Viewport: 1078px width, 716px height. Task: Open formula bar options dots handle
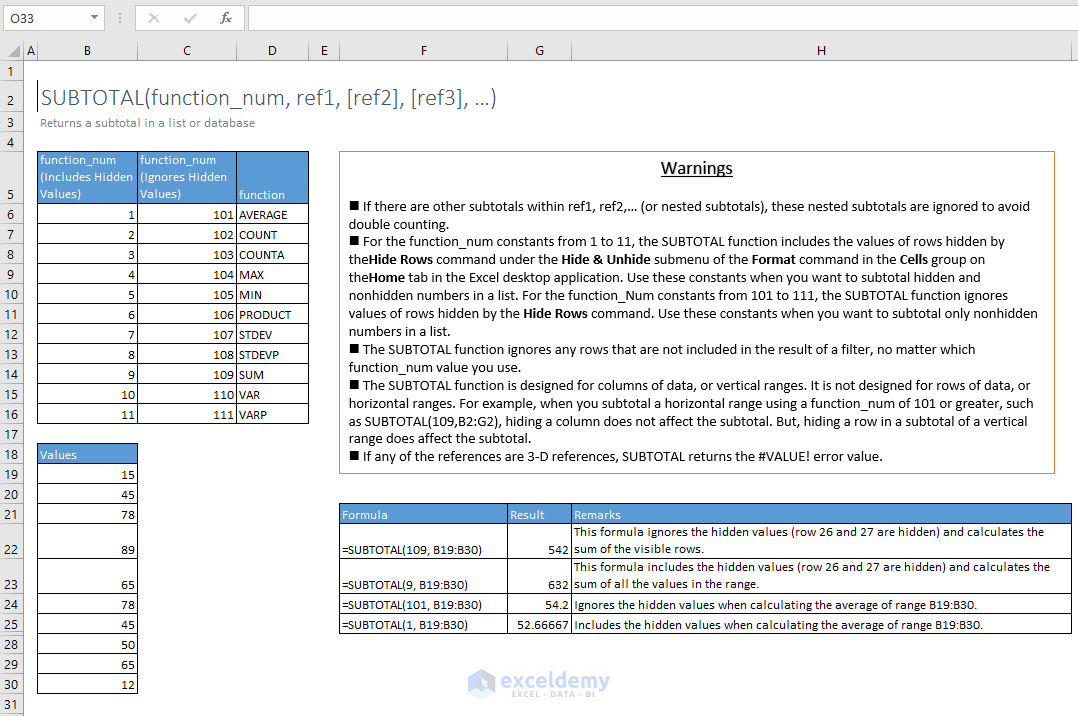(x=120, y=18)
